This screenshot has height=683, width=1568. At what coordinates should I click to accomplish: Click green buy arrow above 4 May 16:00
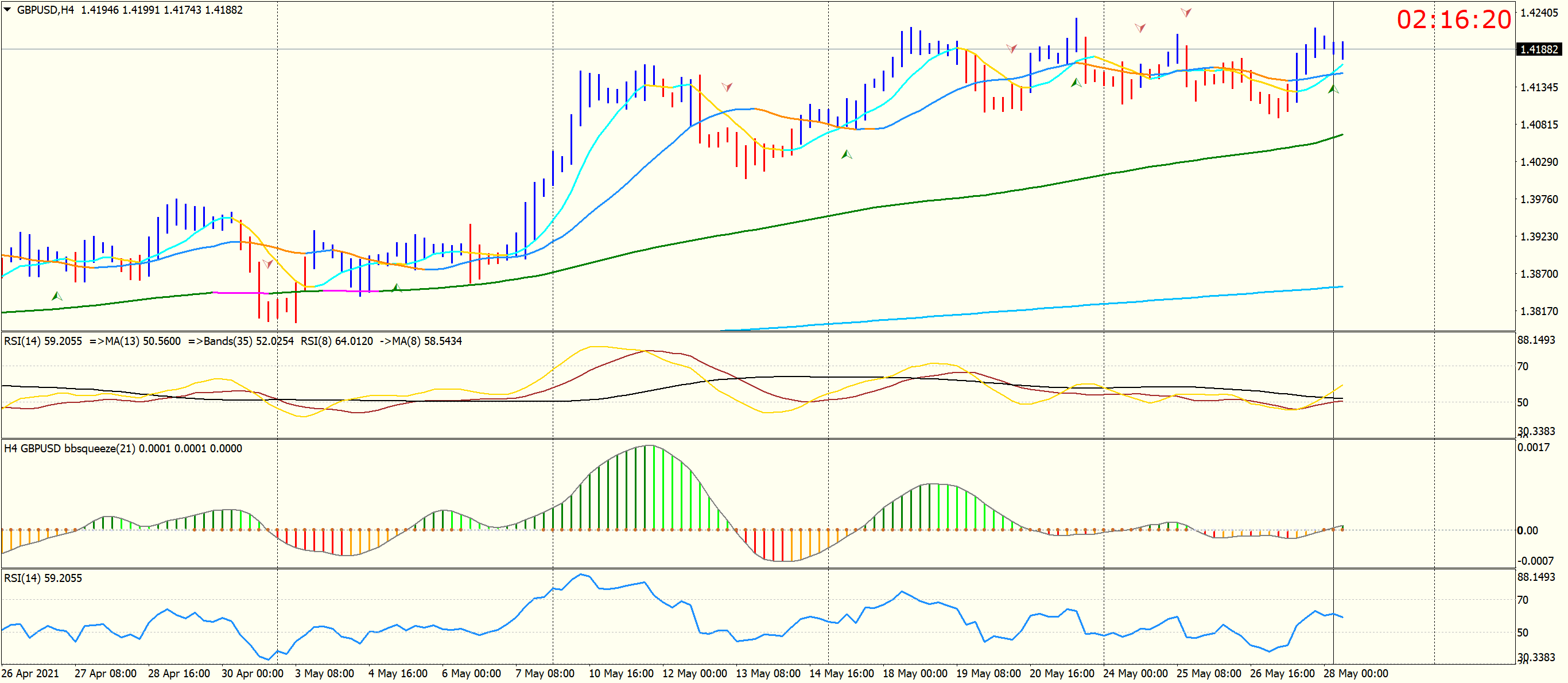396,288
